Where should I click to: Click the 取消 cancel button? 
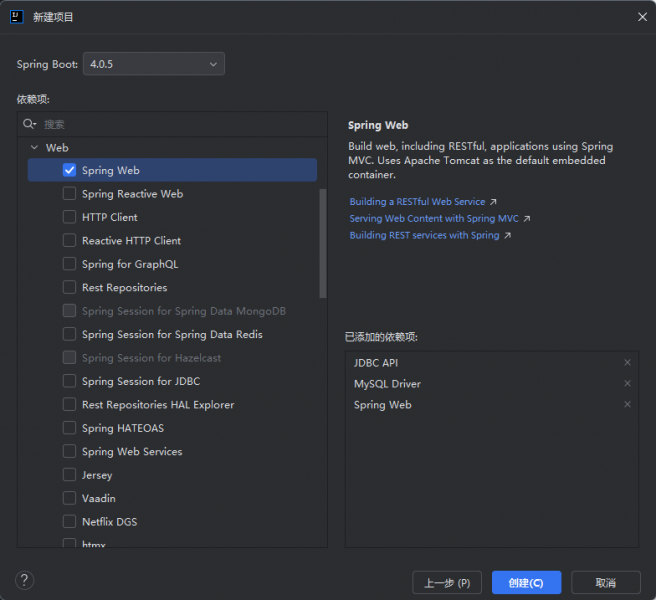[606, 582]
